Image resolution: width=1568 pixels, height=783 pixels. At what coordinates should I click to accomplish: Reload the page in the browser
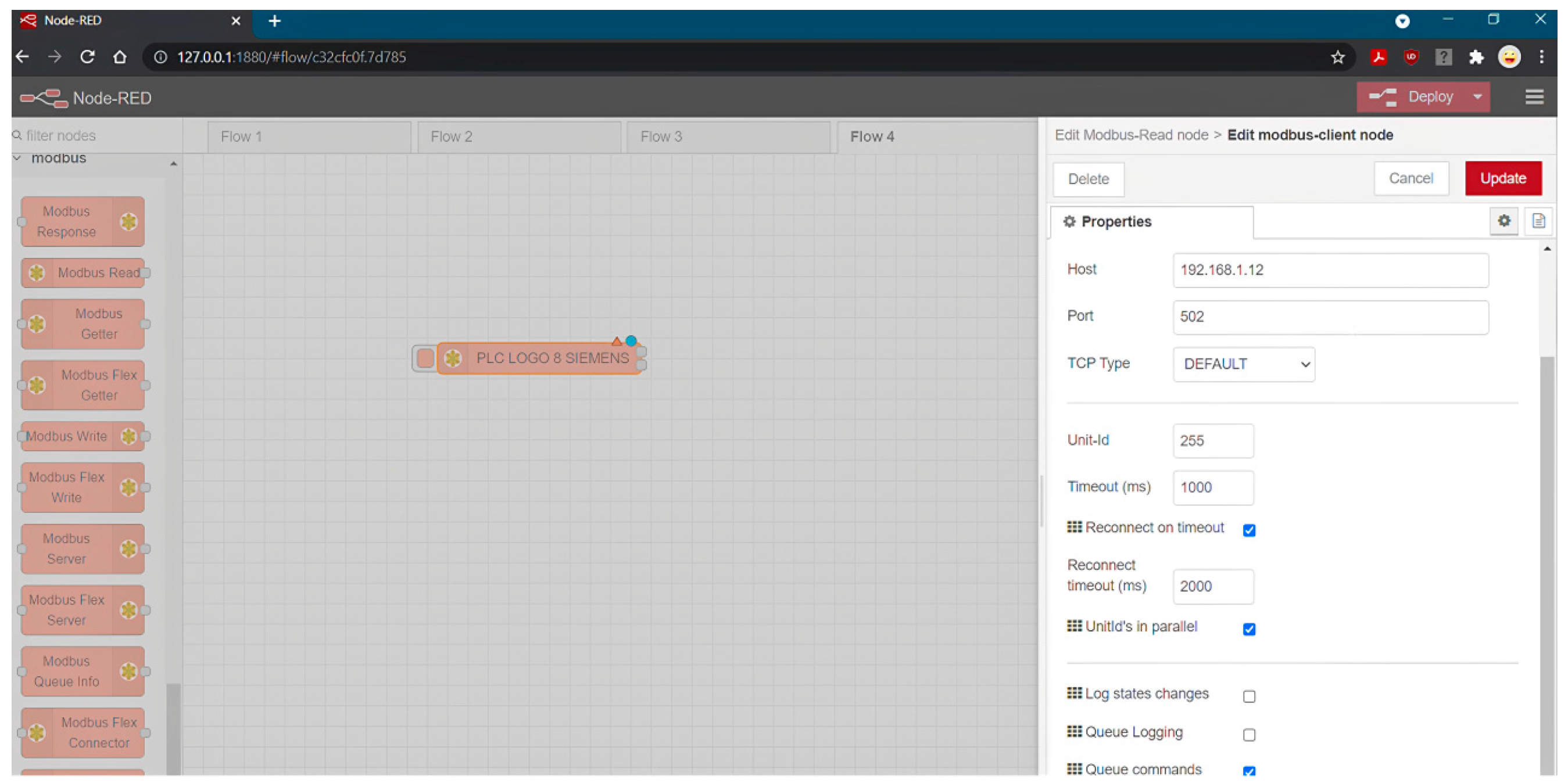[87, 57]
